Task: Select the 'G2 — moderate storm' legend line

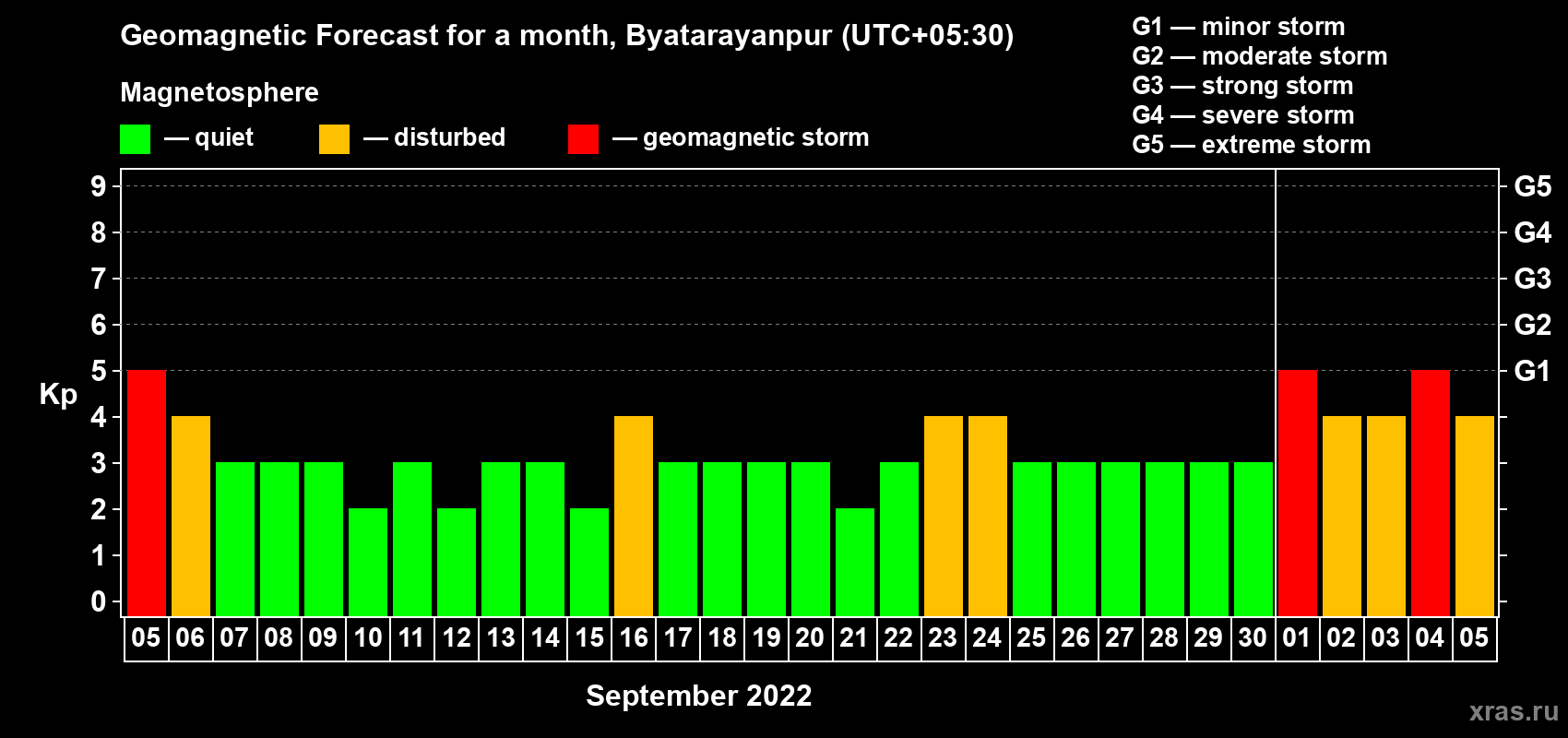Action: click(1260, 56)
